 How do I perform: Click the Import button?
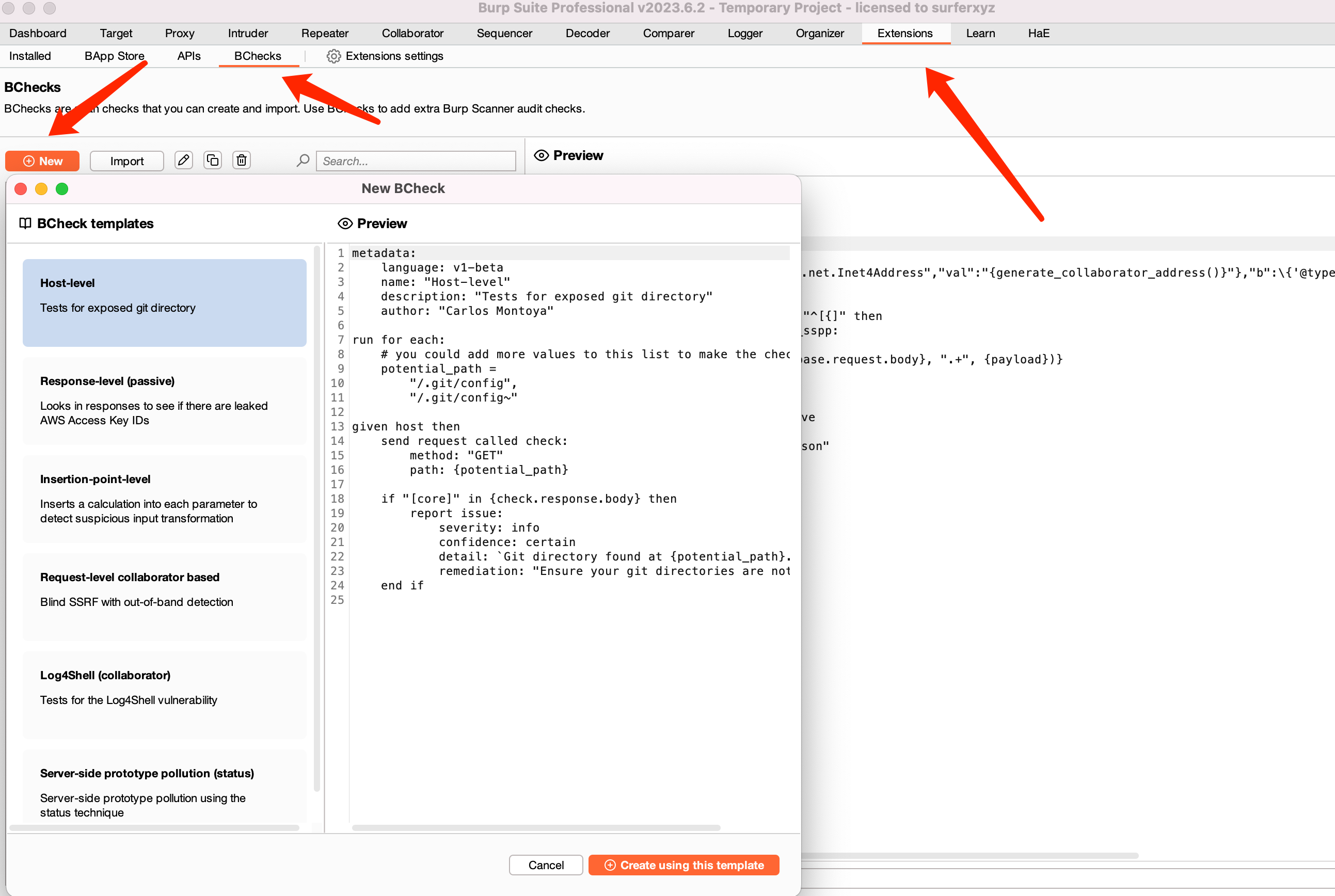126,161
